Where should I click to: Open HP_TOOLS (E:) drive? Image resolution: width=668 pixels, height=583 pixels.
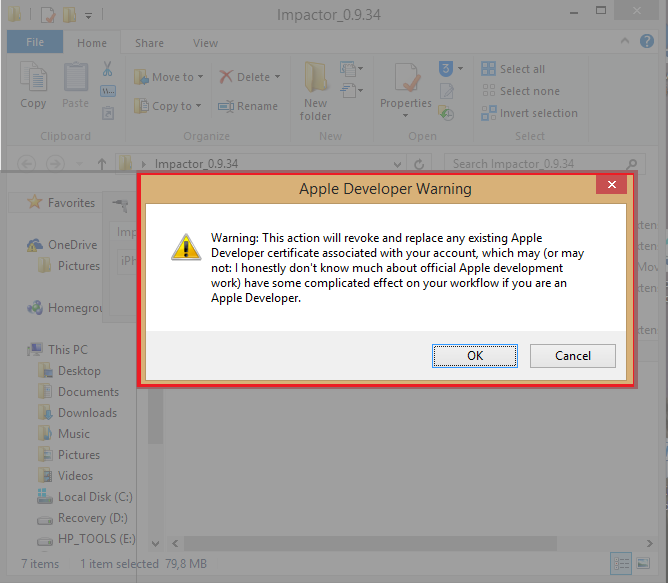point(86,539)
